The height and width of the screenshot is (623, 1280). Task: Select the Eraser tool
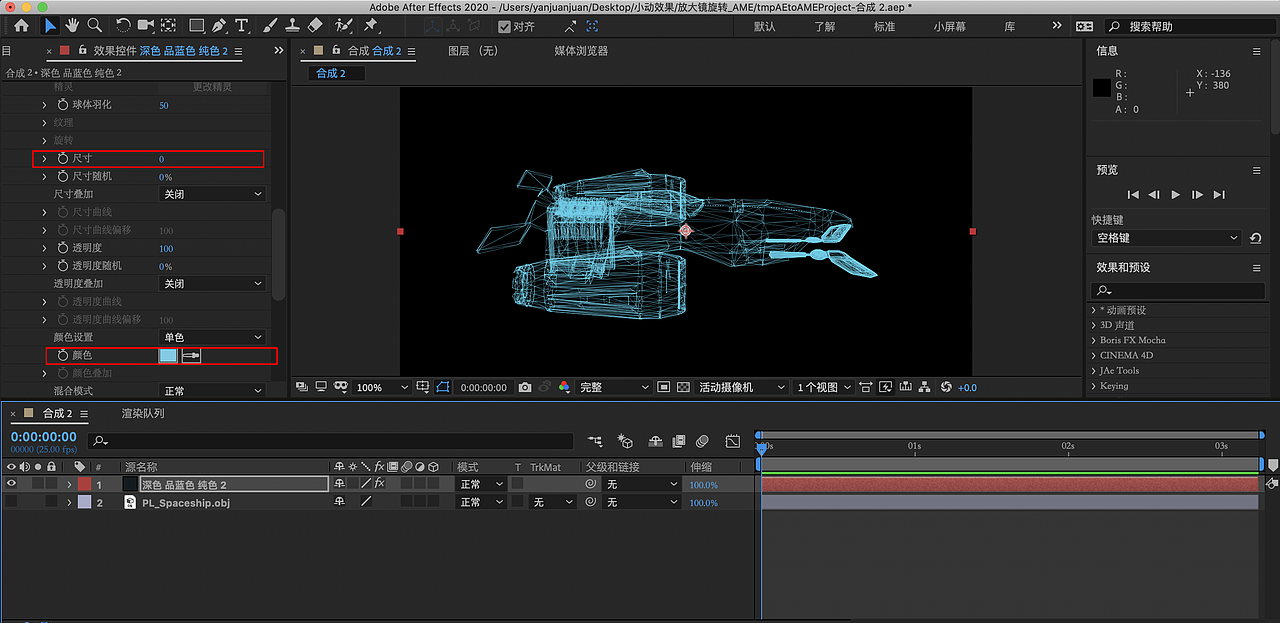tap(315, 26)
